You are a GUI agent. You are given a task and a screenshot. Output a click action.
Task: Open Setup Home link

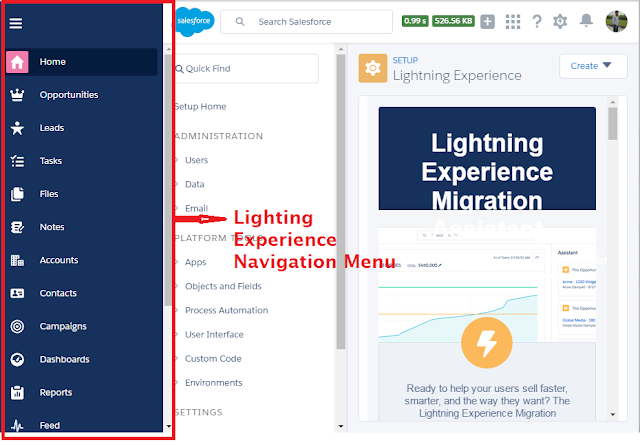click(200, 107)
